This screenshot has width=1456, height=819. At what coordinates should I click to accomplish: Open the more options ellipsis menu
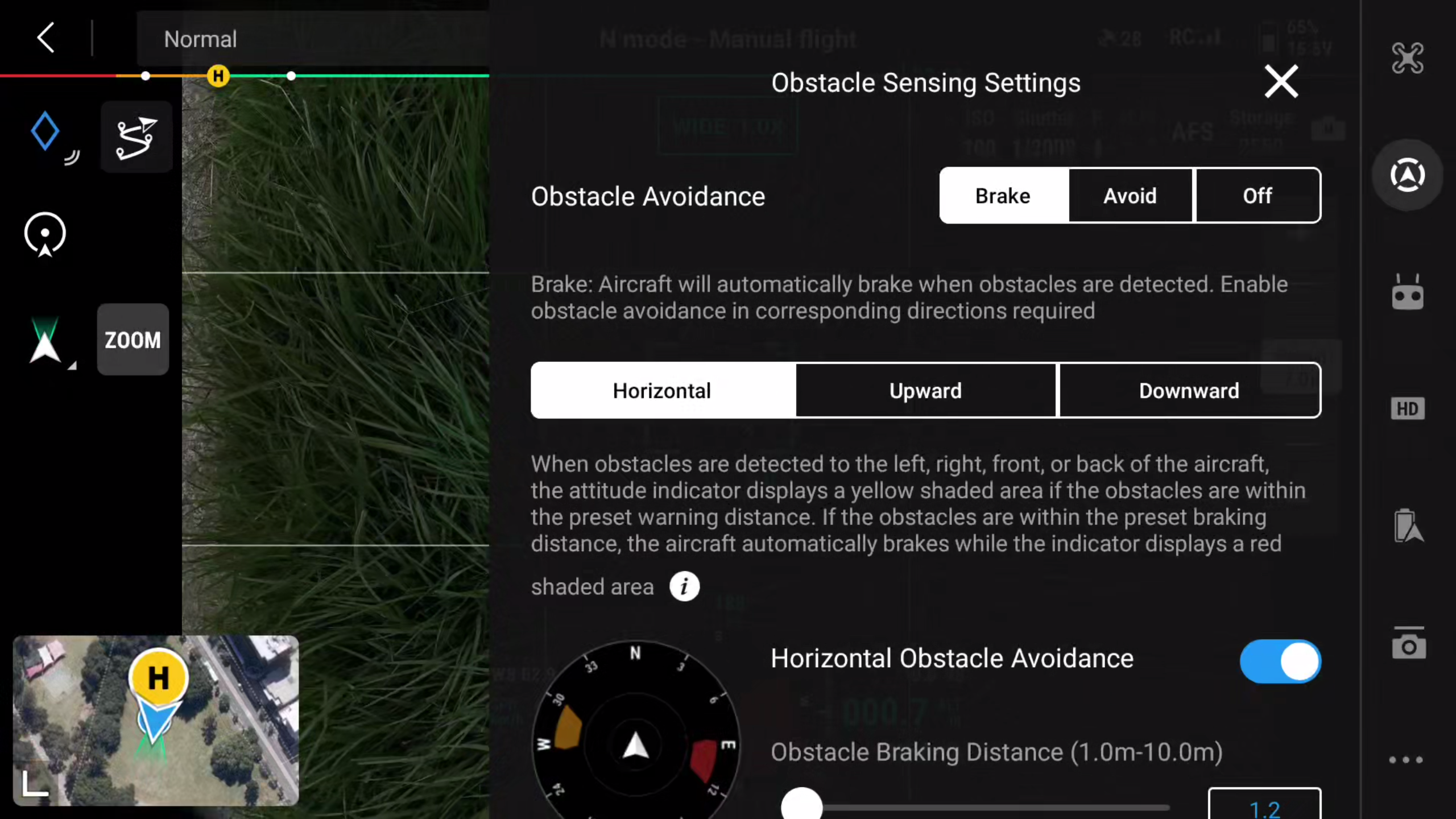pos(1406,760)
